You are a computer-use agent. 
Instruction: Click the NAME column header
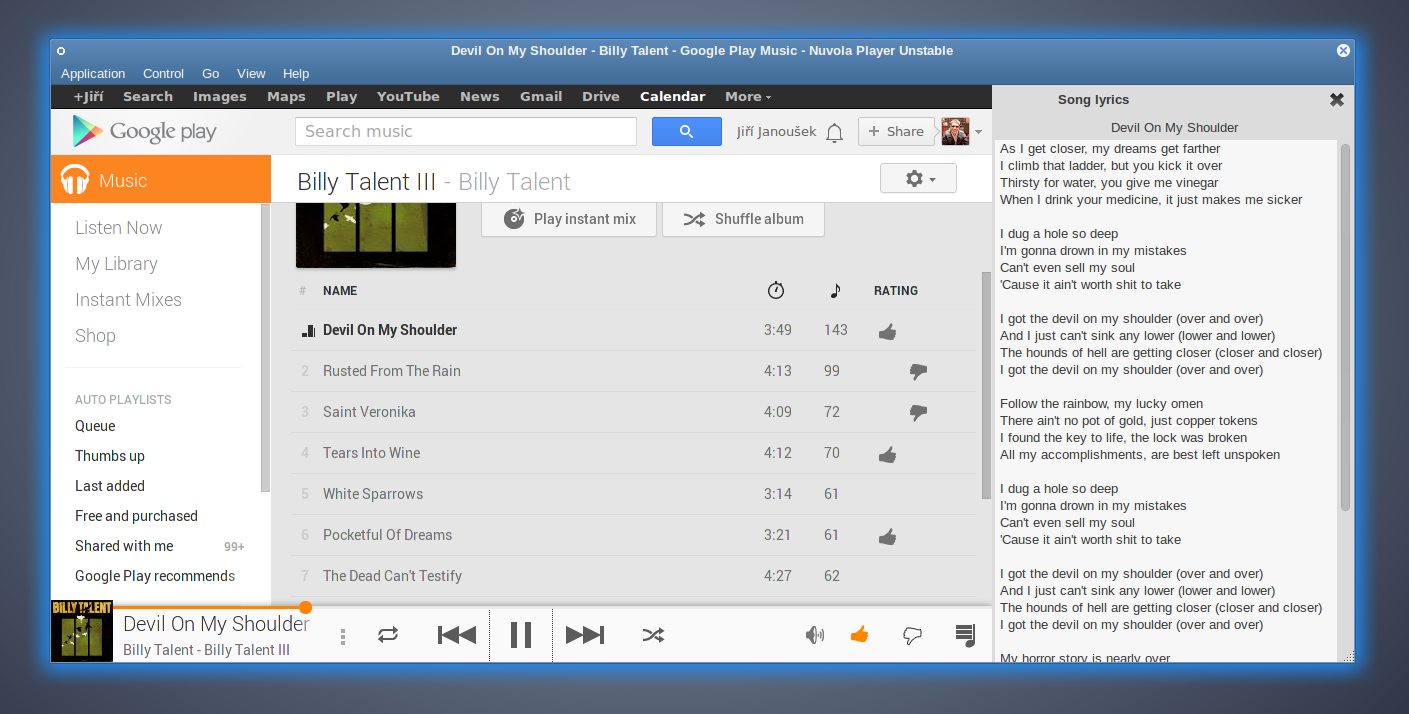point(340,291)
